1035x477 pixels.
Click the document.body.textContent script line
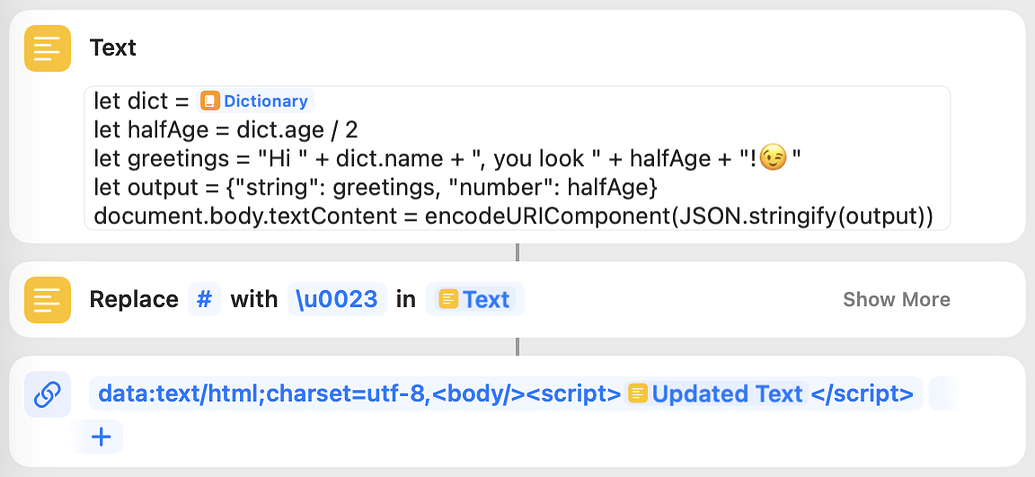point(513,217)
